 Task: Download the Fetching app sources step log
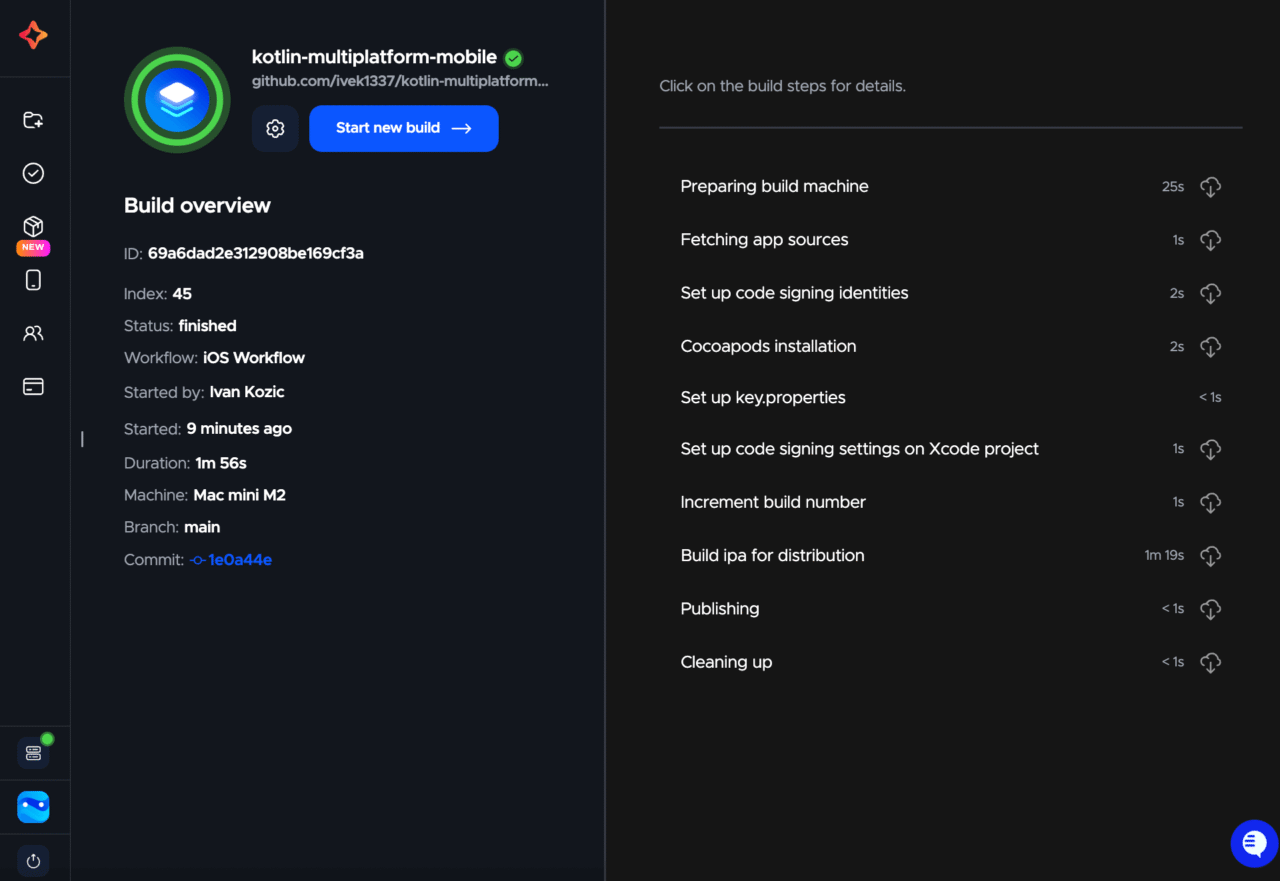coord(1210,240)
